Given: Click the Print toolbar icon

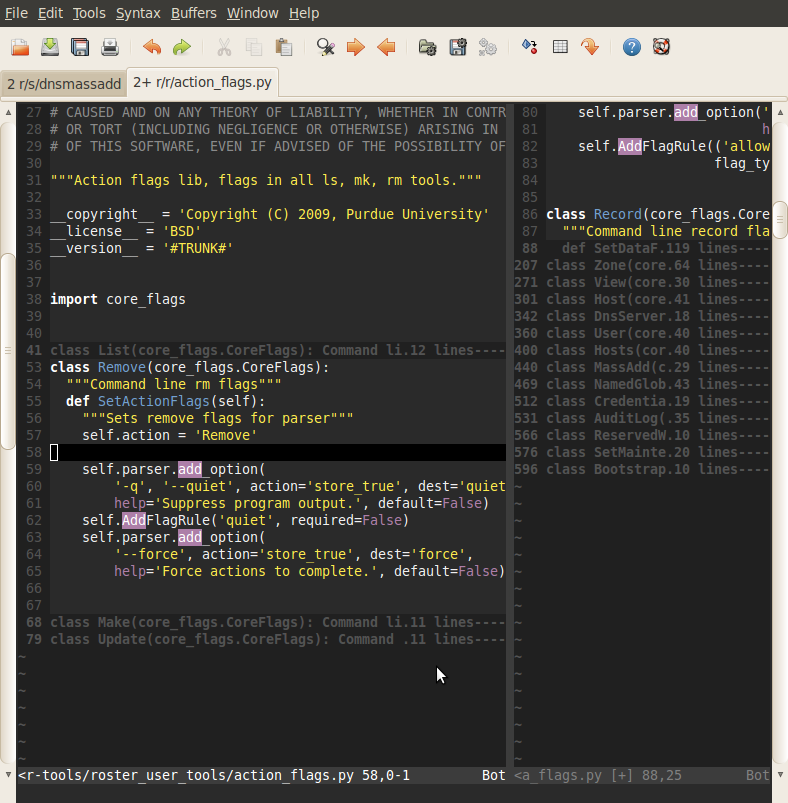Looking at the screenshot, I should pyautogui.click(x=110, y=47).
